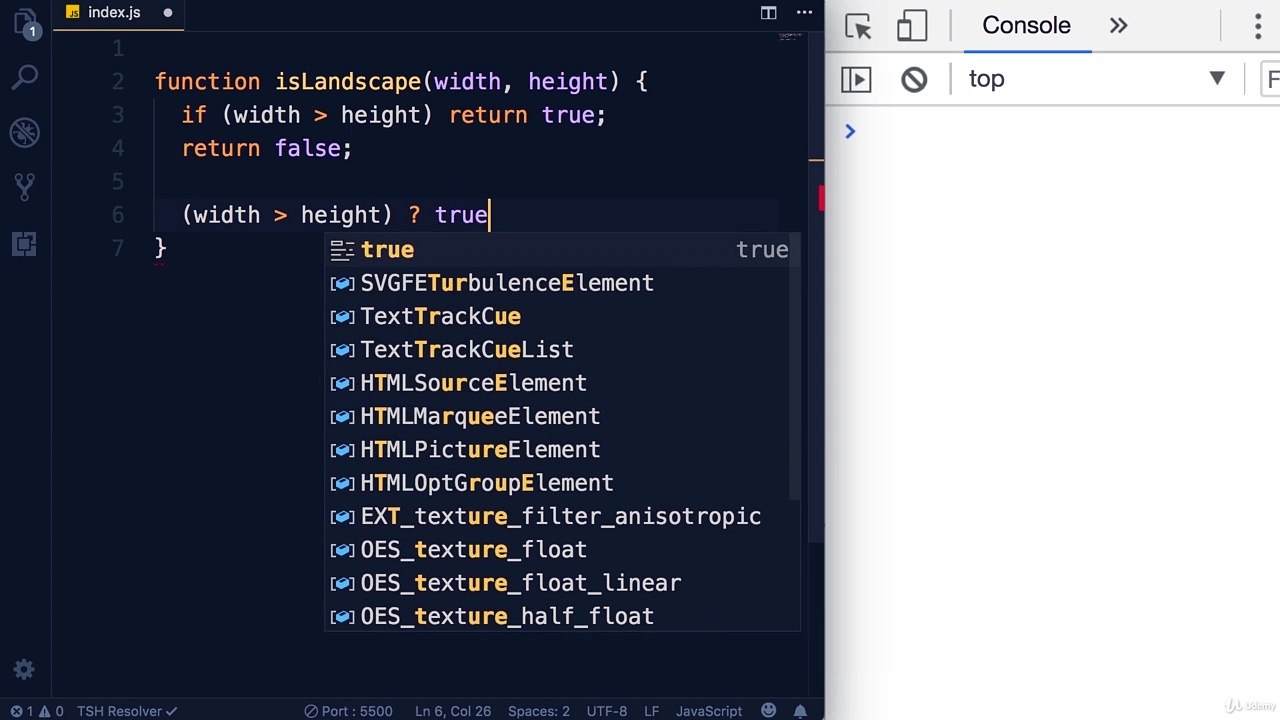Pick HTMLSourceElement in the suggestion list
The width and height of the screenshot is (1280, 720).
click(563, 383)
